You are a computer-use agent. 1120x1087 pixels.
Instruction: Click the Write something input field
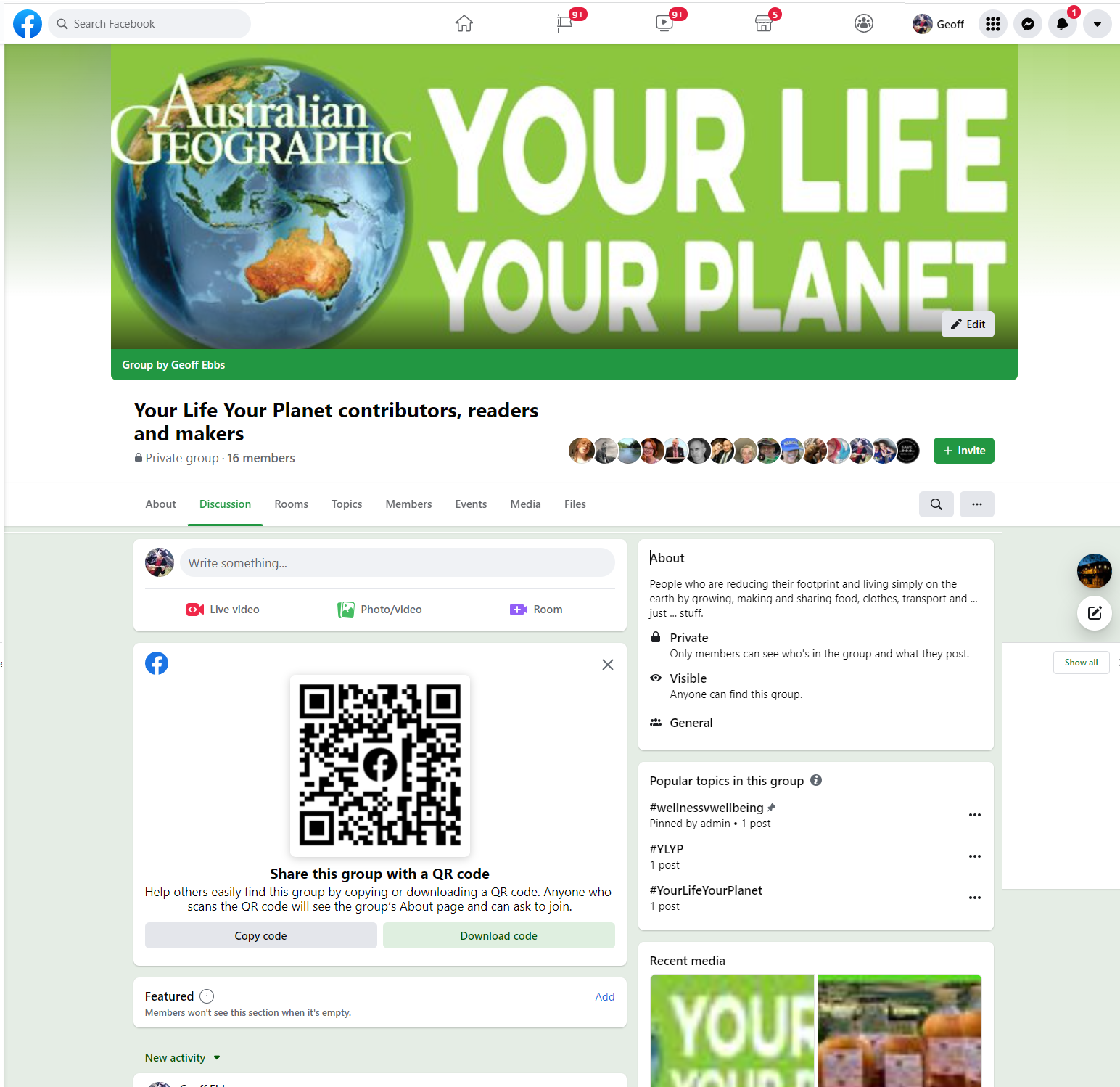pyautogui.click(x=398, y=562)
